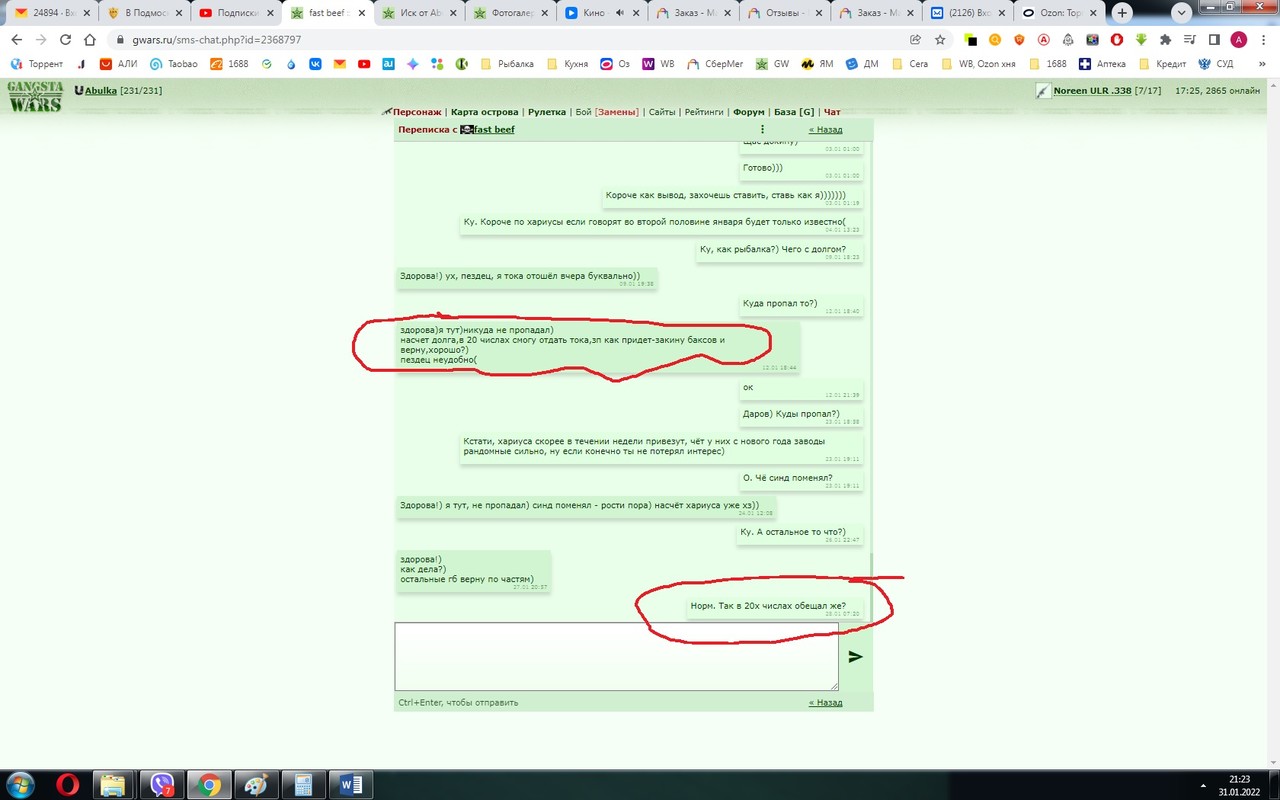Open Word from the taskbar
1280x800 pixels.
point(351,785)
